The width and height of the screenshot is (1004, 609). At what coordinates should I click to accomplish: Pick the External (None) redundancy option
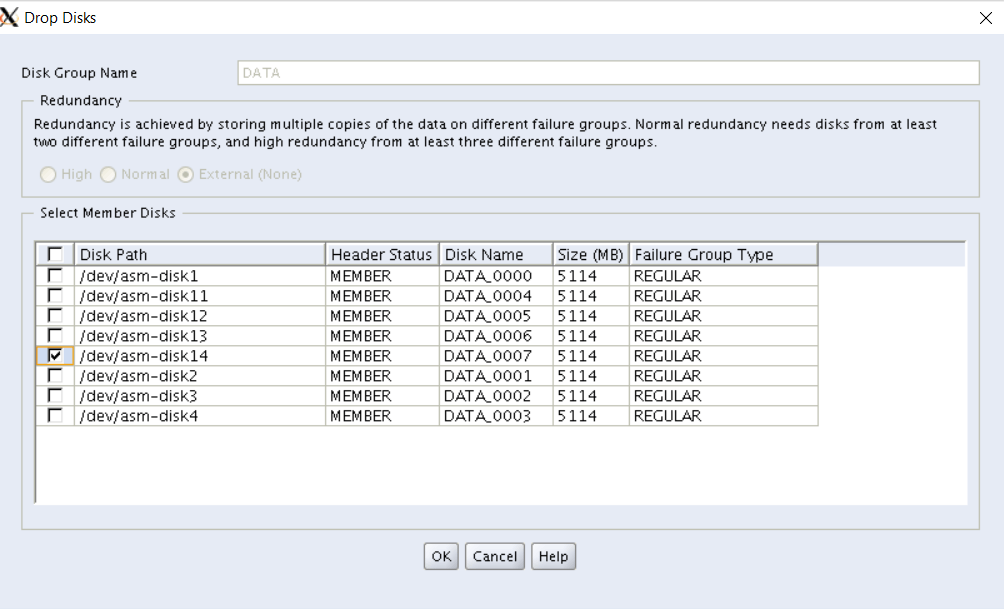point(186,174)
